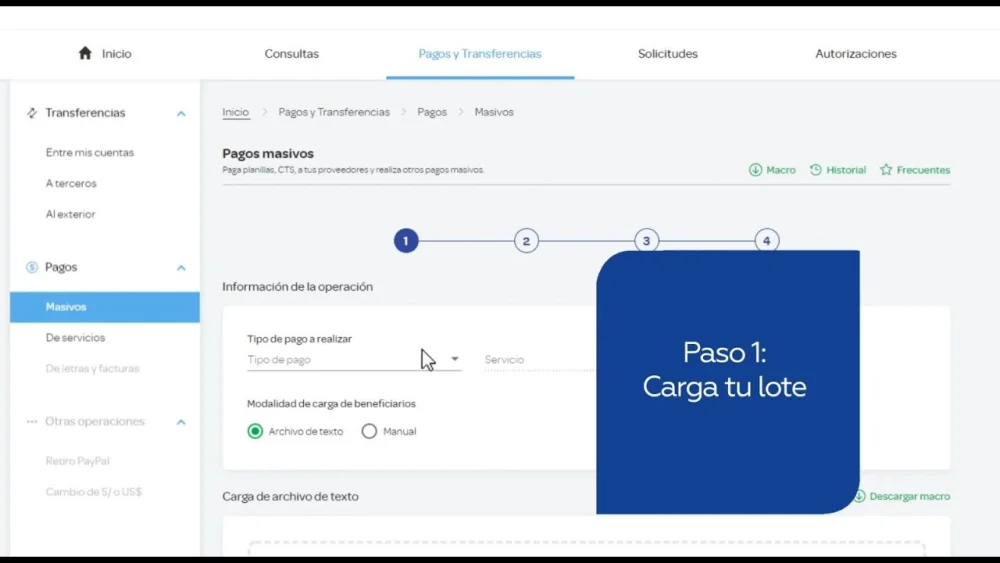Collapse the Otras operaciones section chevron

coord(181,422)
